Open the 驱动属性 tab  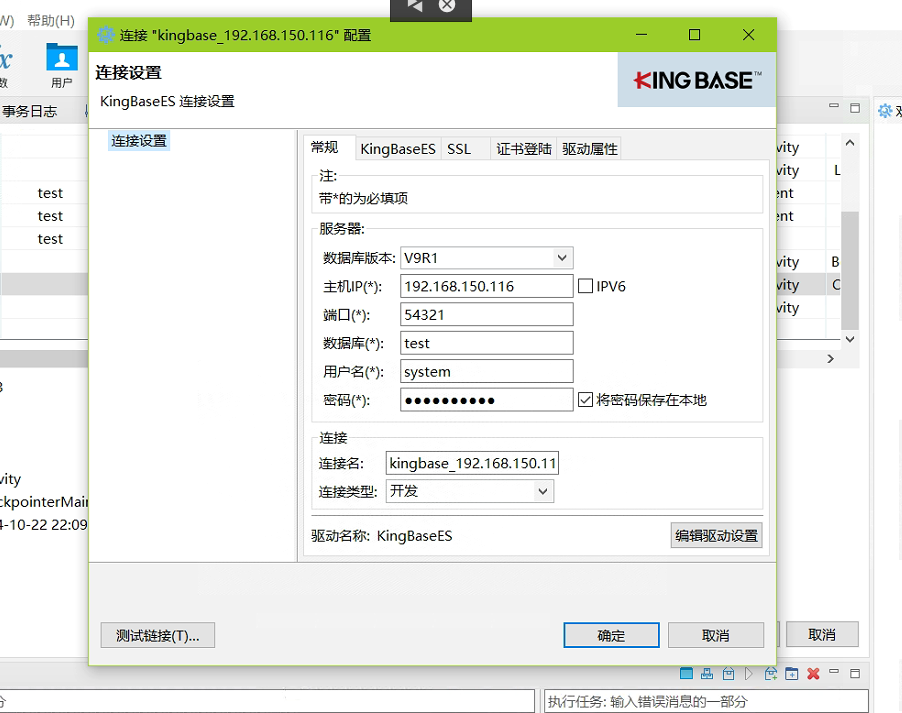tap(590, 149)
